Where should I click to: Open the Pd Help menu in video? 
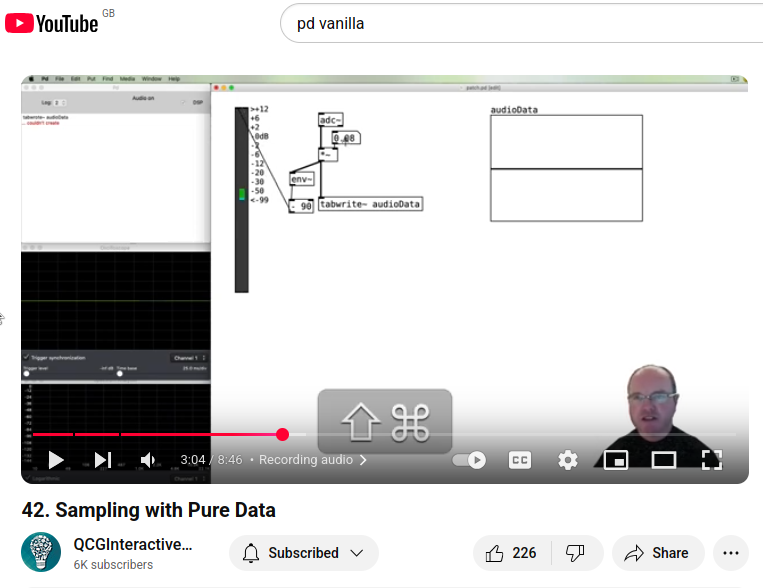(174, 79)
